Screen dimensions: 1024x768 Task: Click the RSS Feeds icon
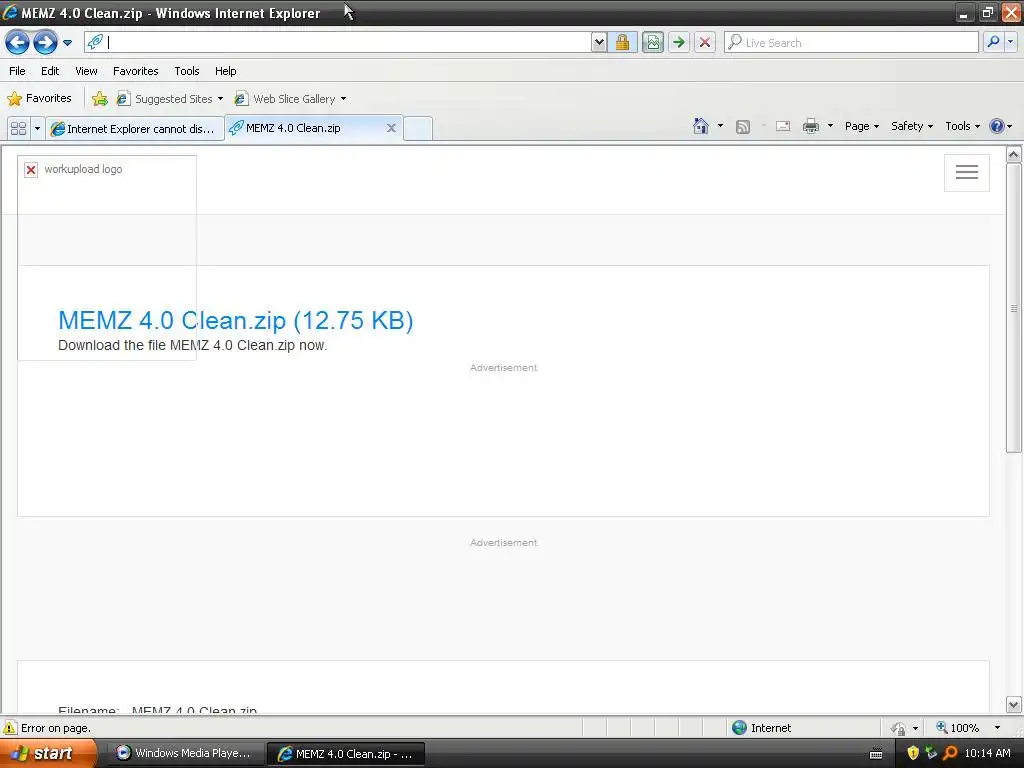[x=743, y=127]
